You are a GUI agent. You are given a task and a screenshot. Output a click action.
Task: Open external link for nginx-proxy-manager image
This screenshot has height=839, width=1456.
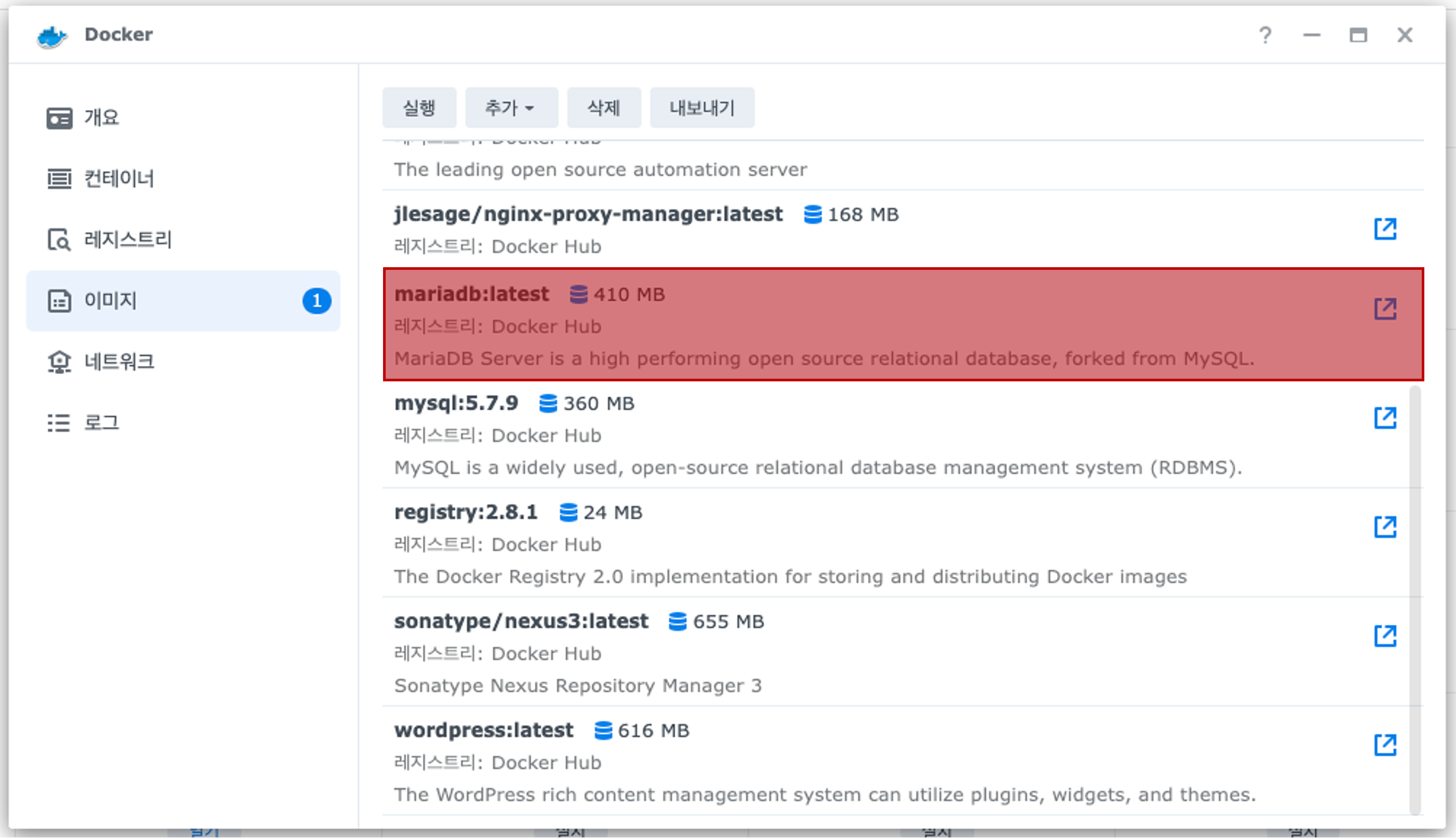tap(1385, 229)
